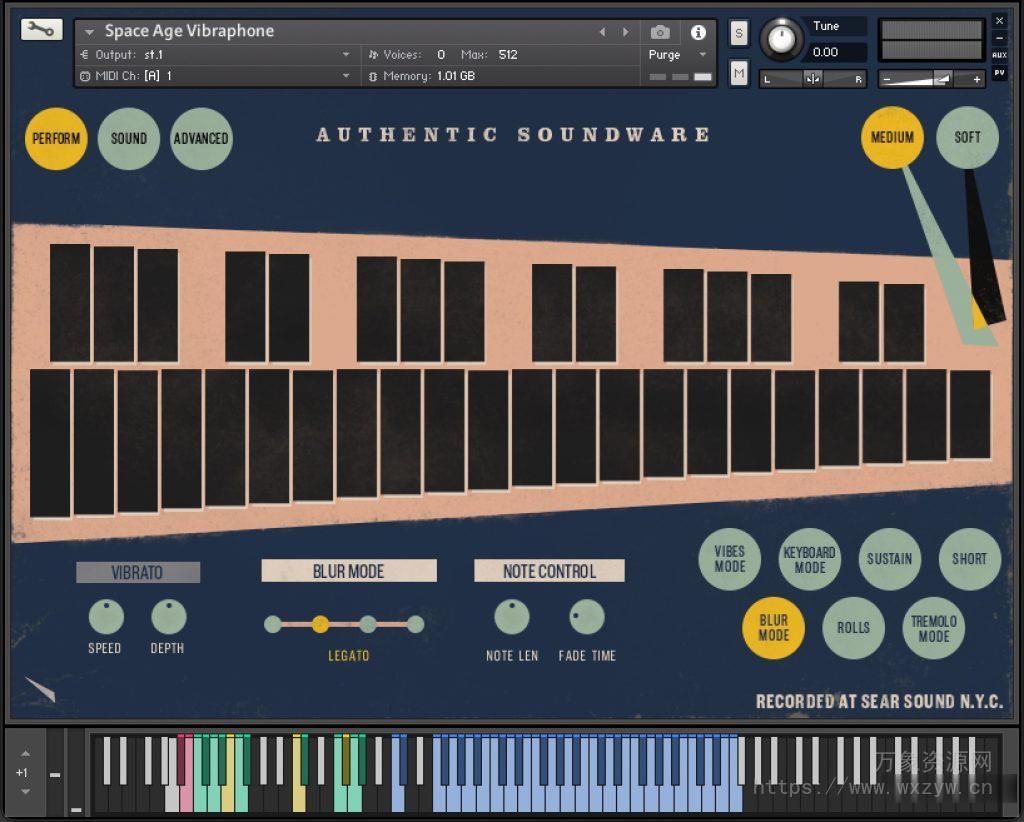Click the Tune knob
Image resolution: width=1024 pixels, height=822 pixels.
coord(781,38)
